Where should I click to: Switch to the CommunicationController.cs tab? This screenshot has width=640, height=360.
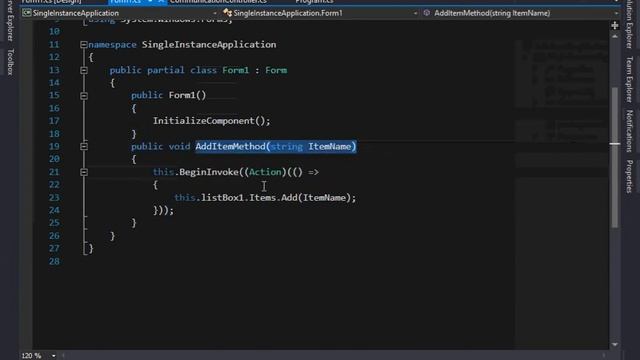[218, 2]
